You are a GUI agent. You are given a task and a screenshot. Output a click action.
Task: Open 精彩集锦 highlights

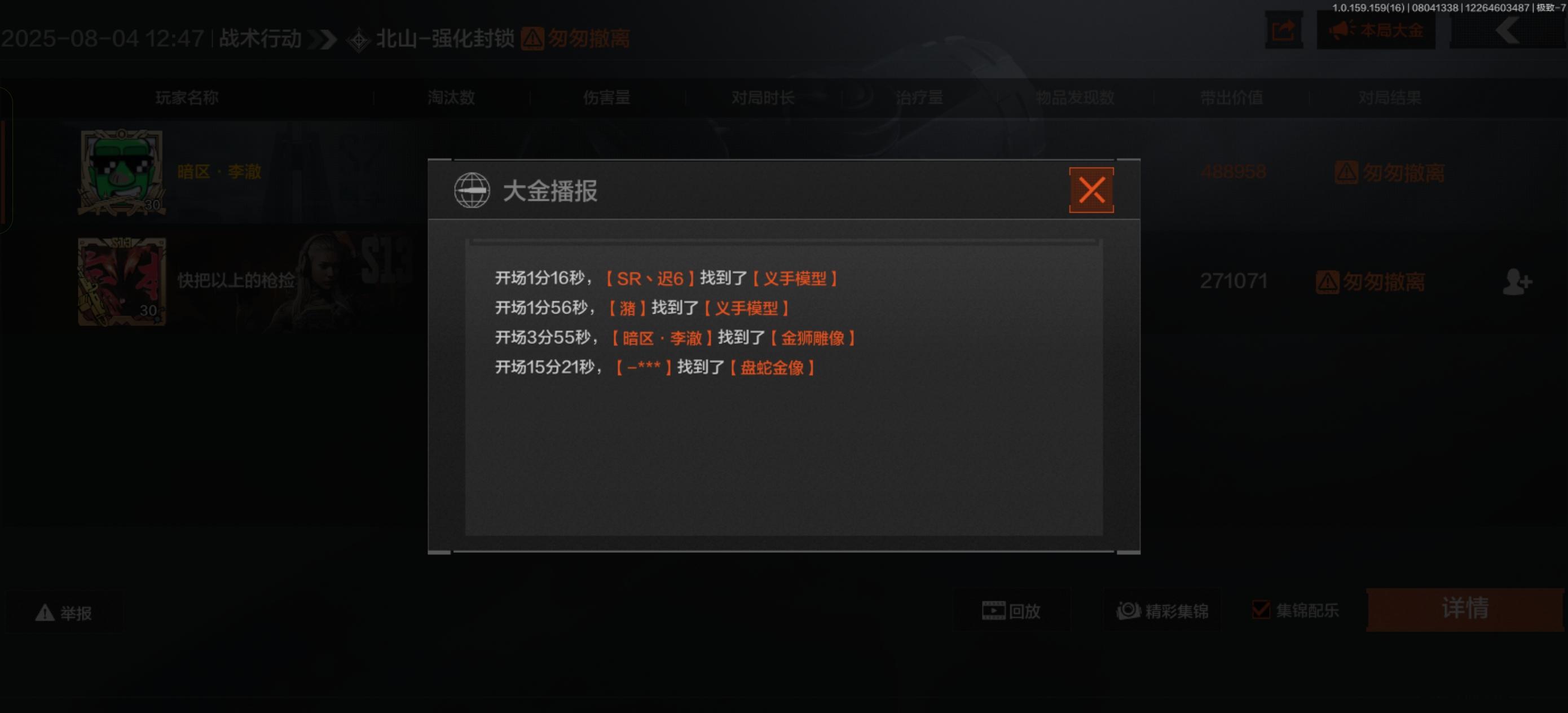tap(1162, 611)
